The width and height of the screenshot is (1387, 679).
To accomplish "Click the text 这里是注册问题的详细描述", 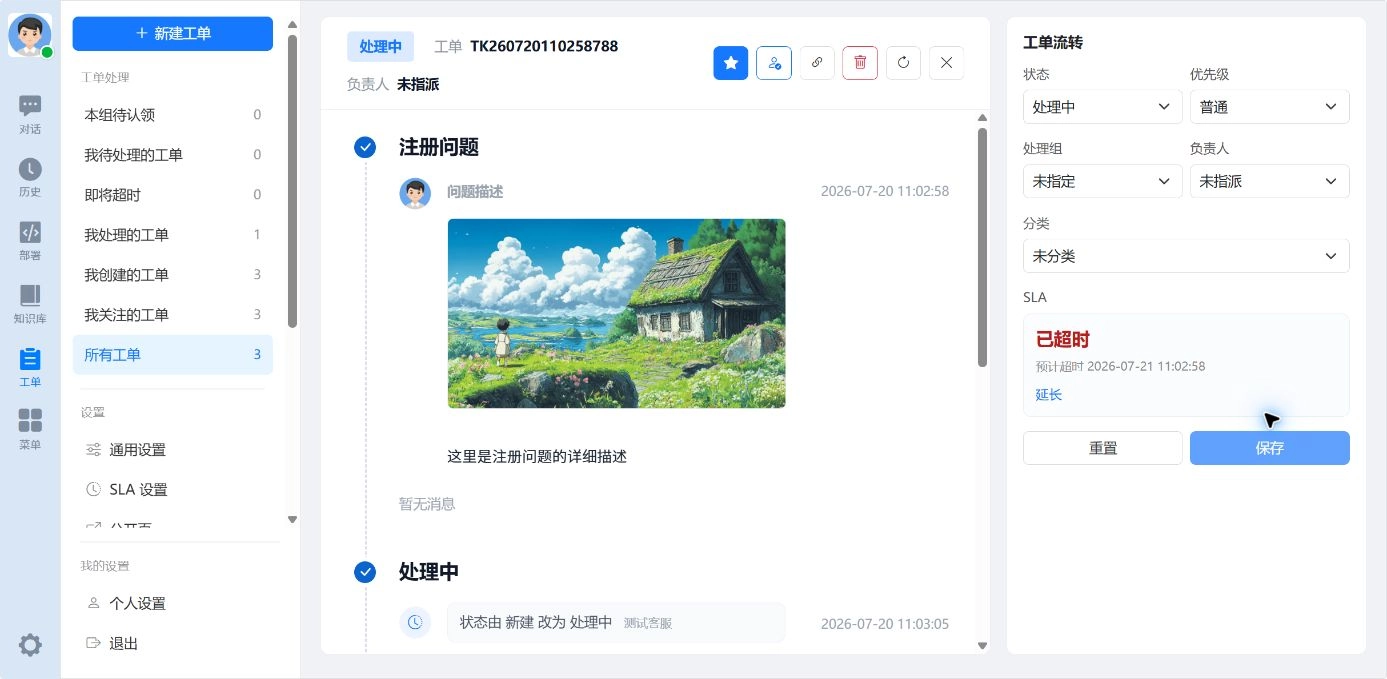I will tap(537, 457).
